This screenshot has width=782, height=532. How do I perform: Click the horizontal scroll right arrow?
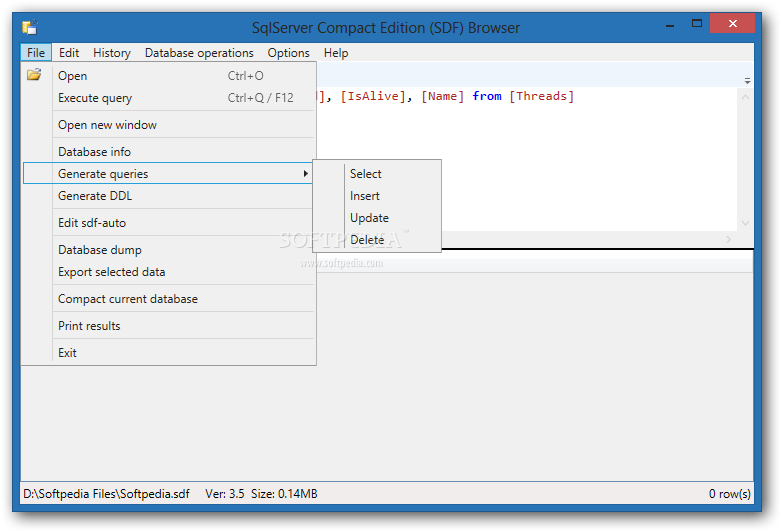pos(729,239)
